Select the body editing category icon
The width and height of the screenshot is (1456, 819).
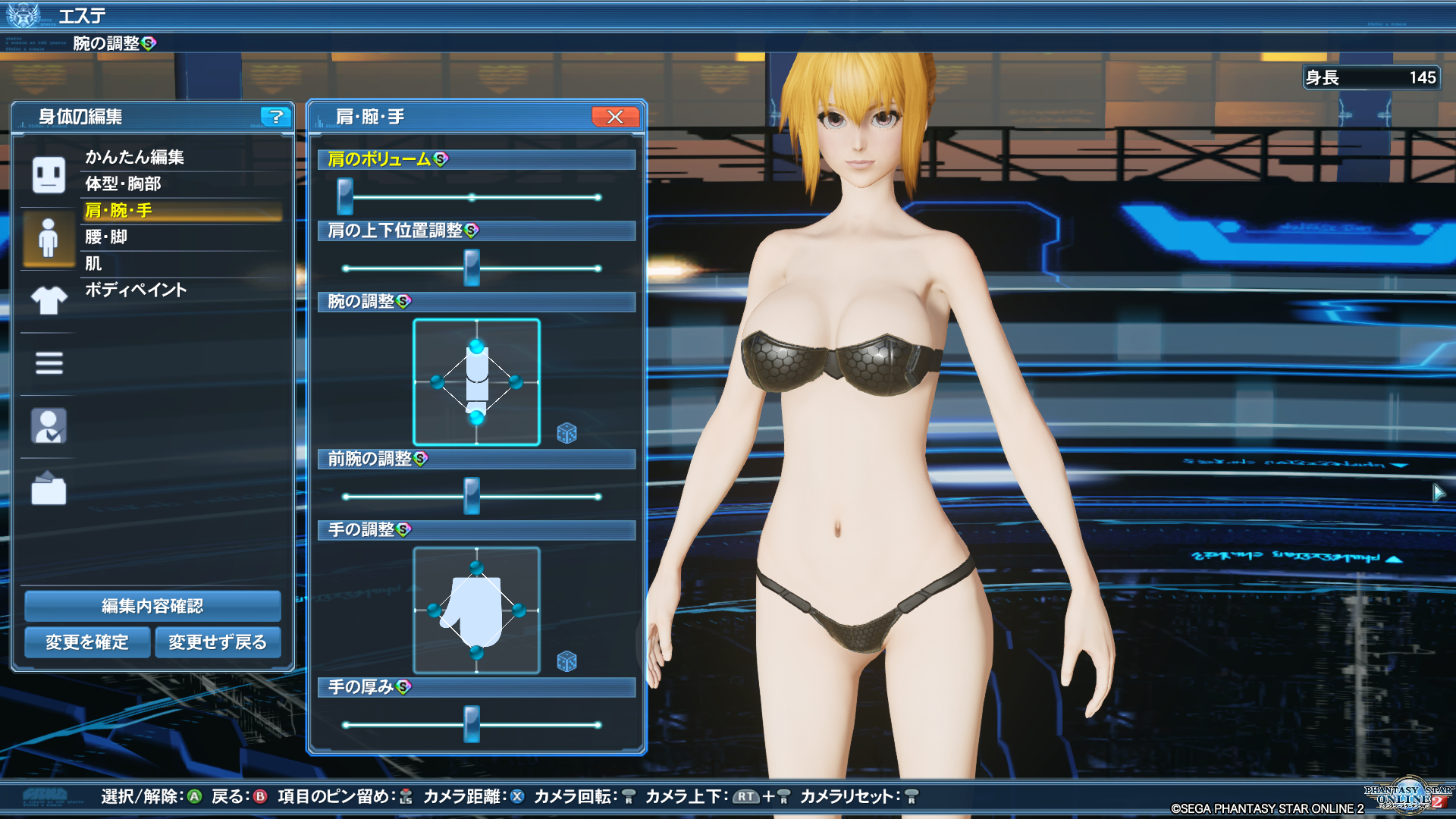pos(49,238)
